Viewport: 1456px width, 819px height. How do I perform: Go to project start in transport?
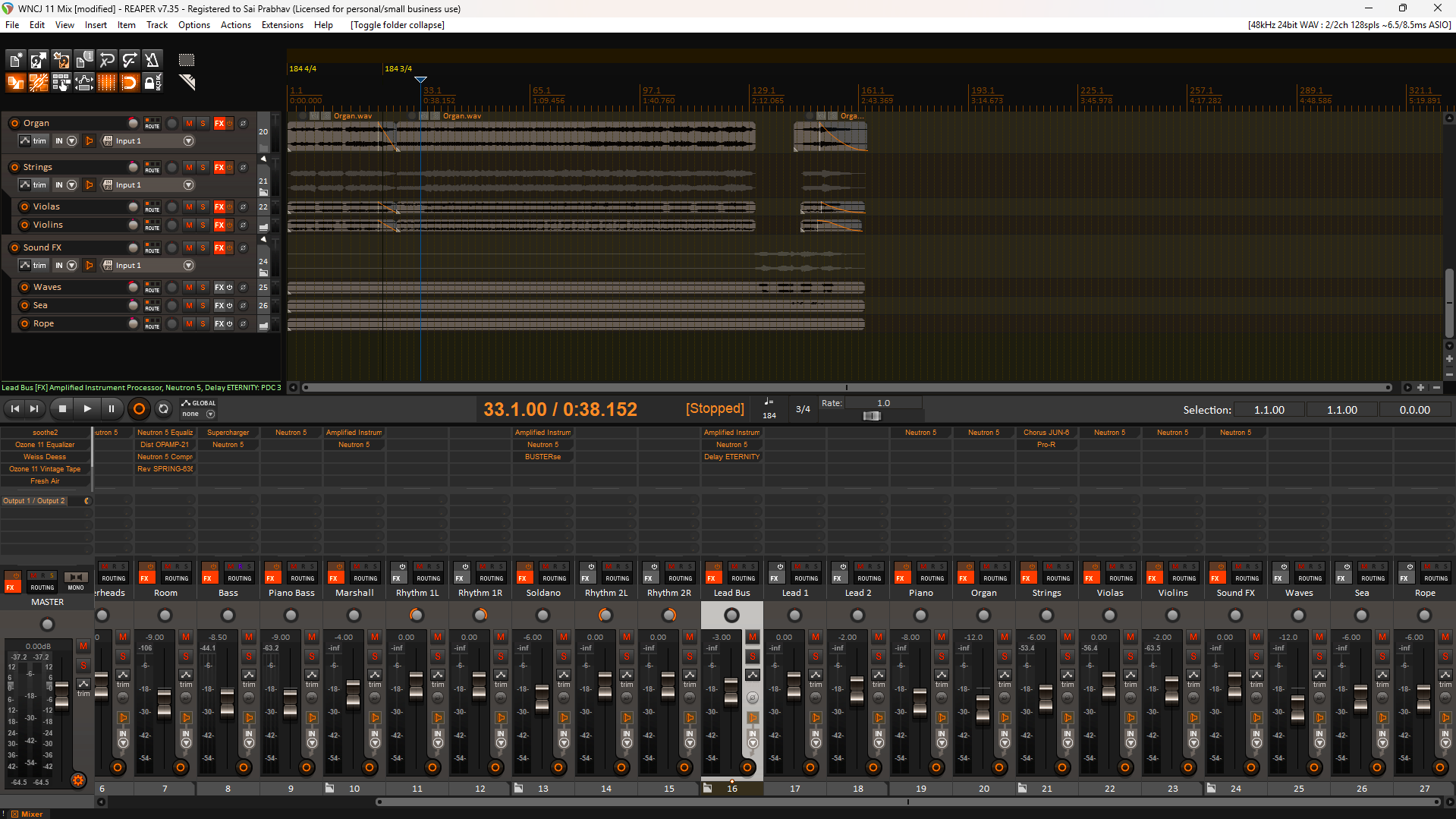click(14, 409)
